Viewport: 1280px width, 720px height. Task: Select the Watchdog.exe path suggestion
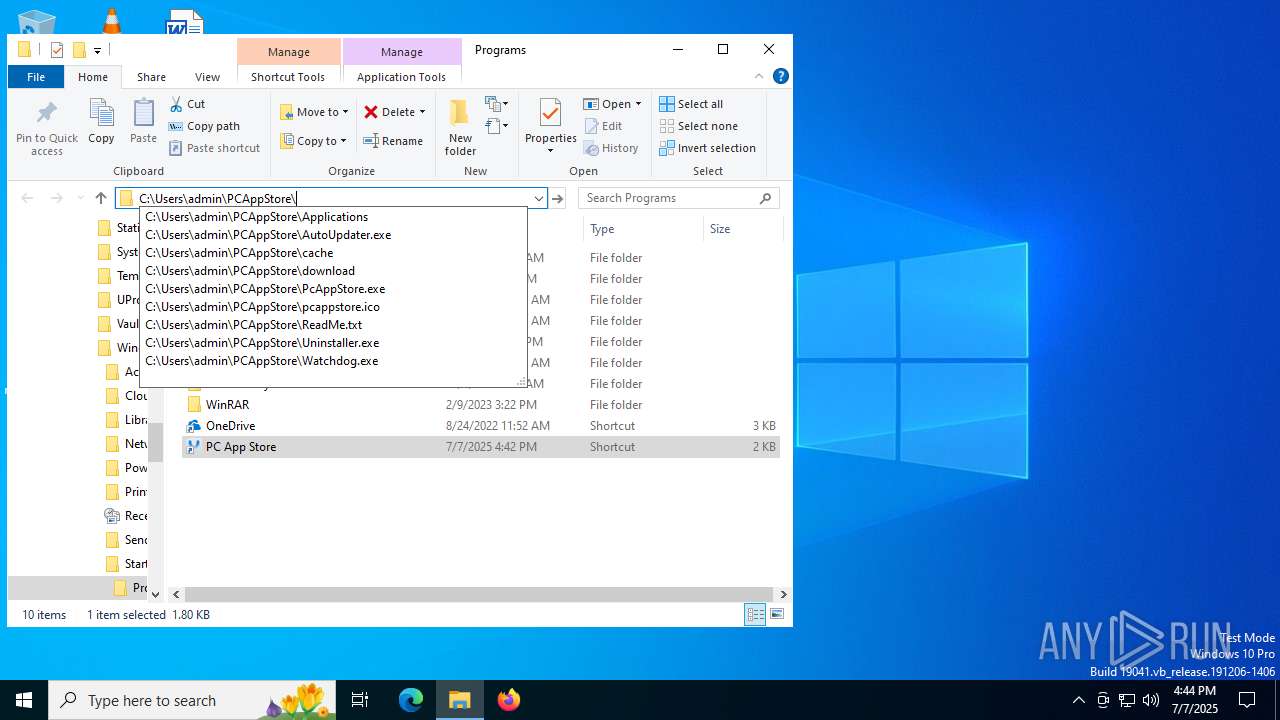(333, 361)
